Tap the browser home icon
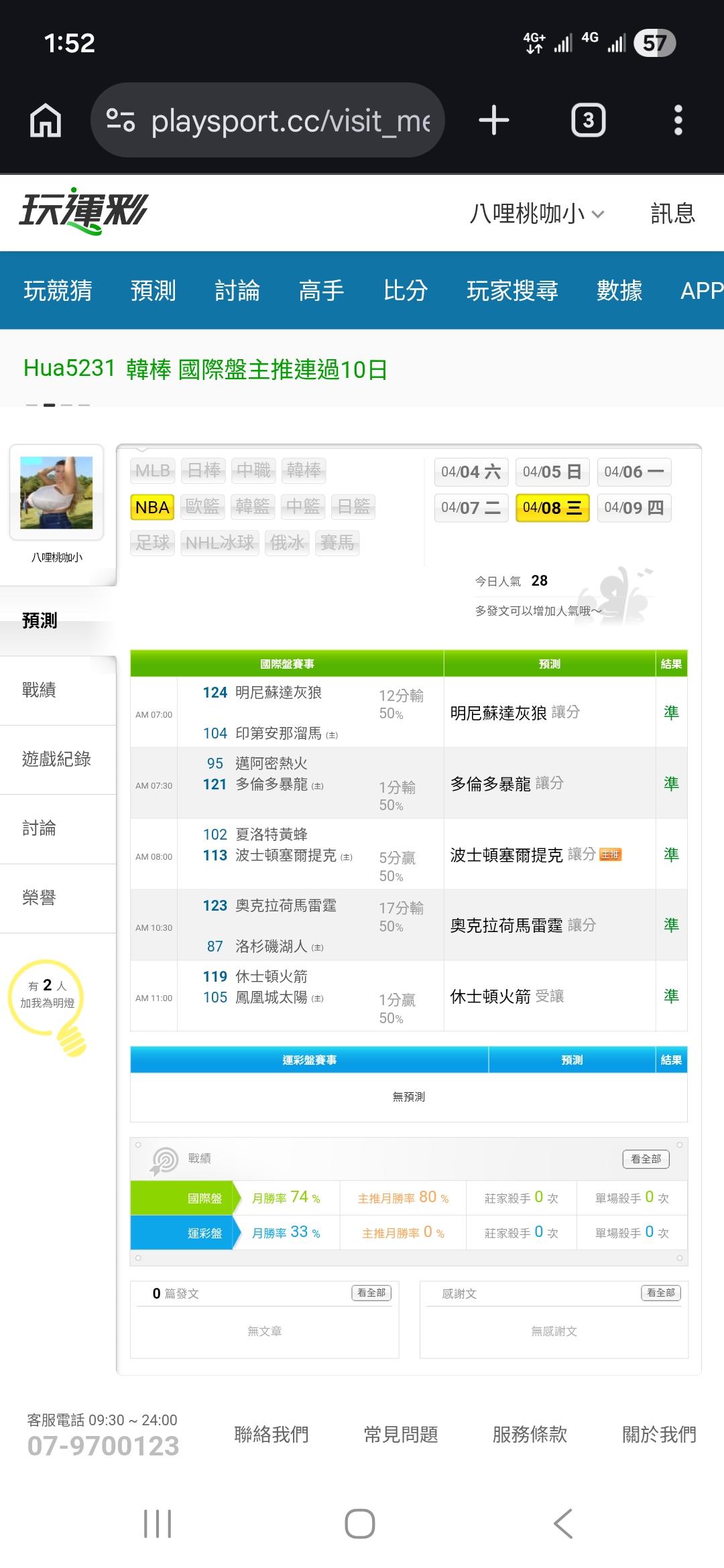Viewport: 724px width, 1568px height. 46,121
